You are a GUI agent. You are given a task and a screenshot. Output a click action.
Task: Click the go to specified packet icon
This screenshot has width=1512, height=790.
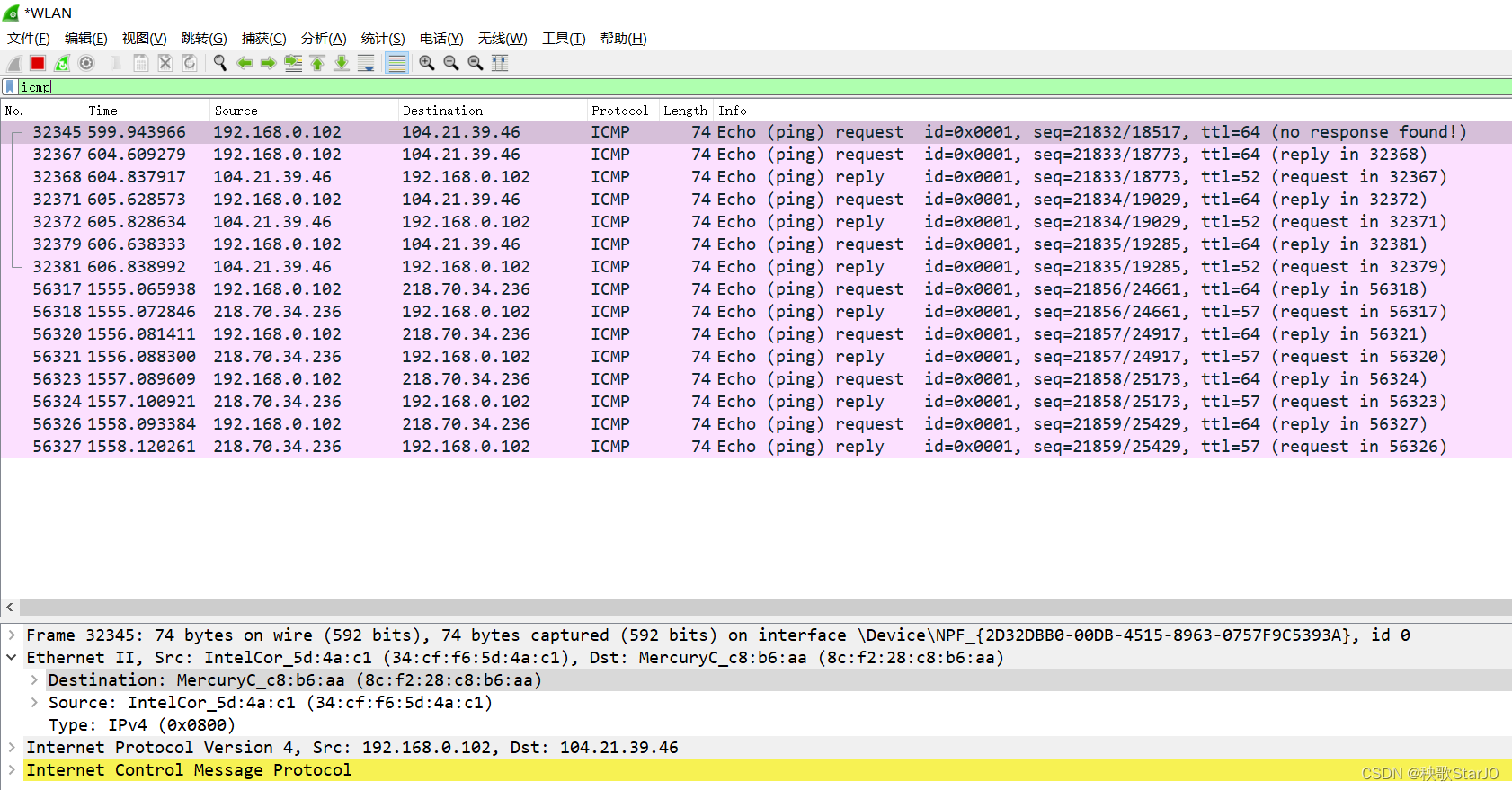coord(293,63)
